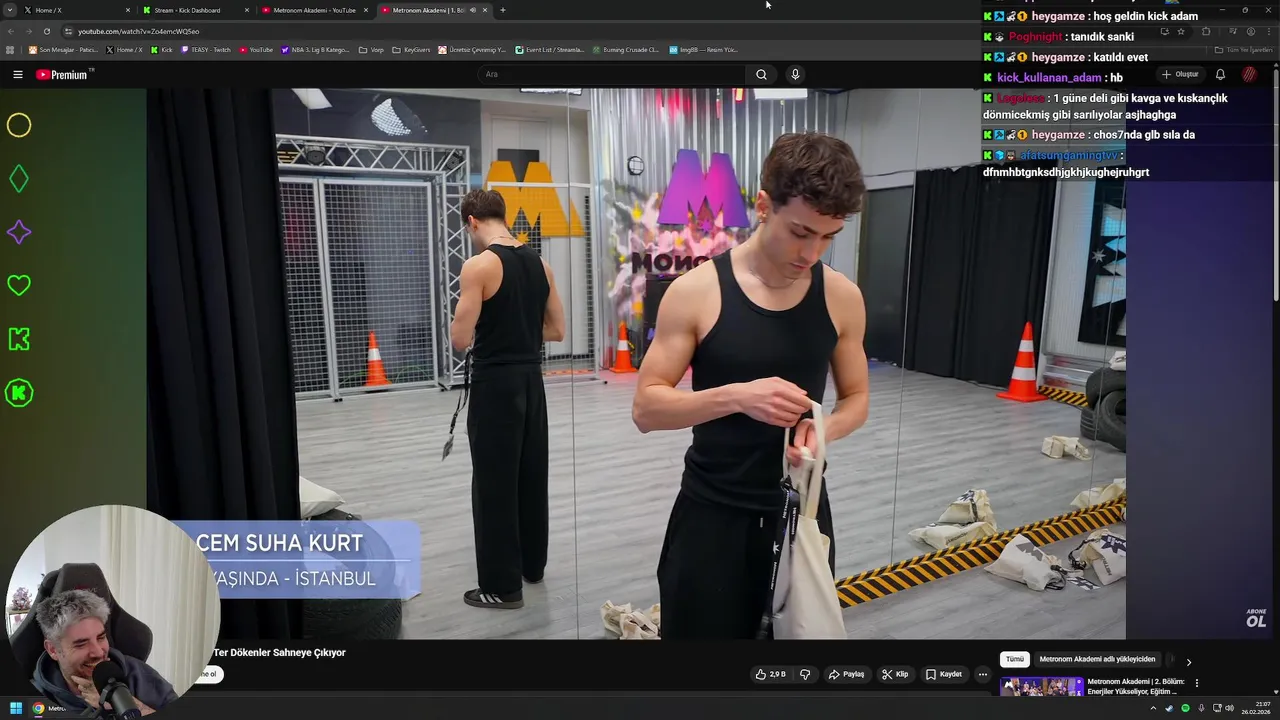Open a new browser tab
1280x720 pixels.
point(502,10)
